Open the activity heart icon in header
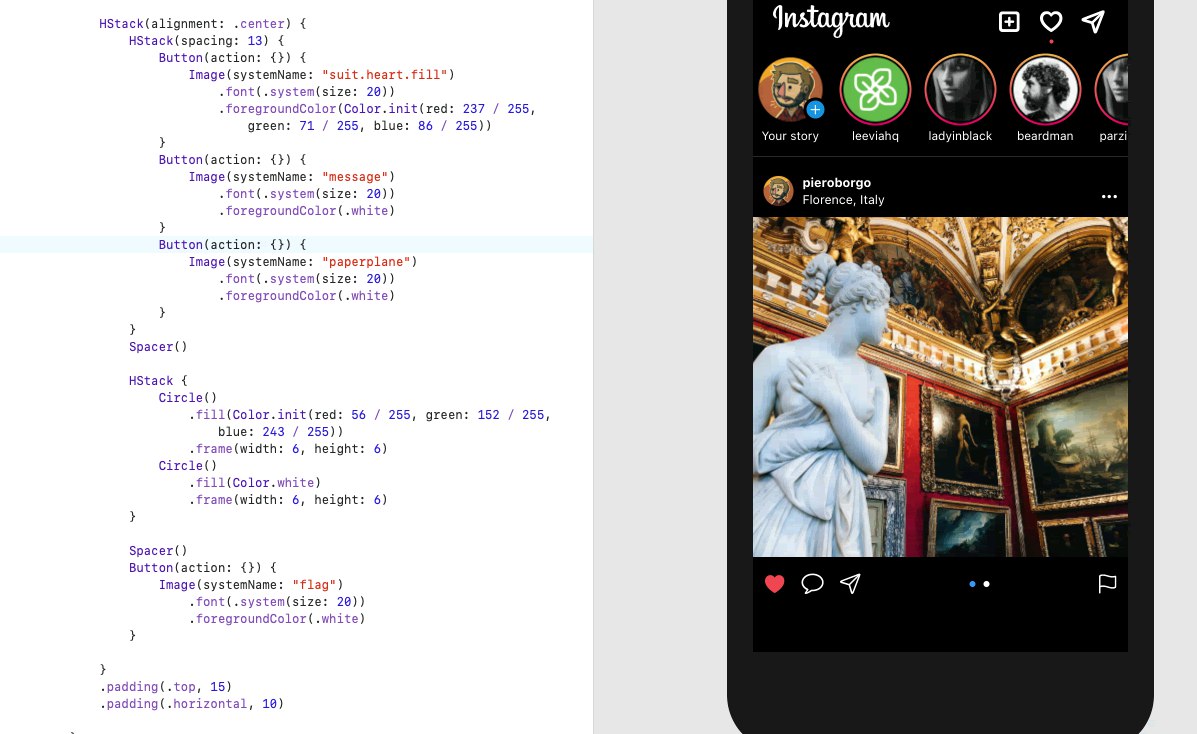 pyautogui.click(x=1051, y=21)
